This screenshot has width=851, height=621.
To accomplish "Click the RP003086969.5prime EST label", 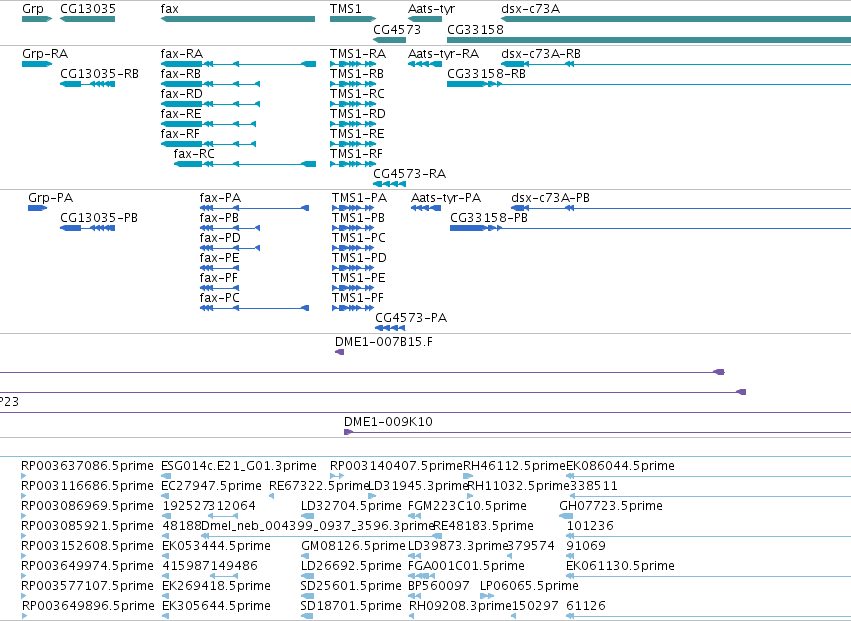I will (x=87, y=506).
